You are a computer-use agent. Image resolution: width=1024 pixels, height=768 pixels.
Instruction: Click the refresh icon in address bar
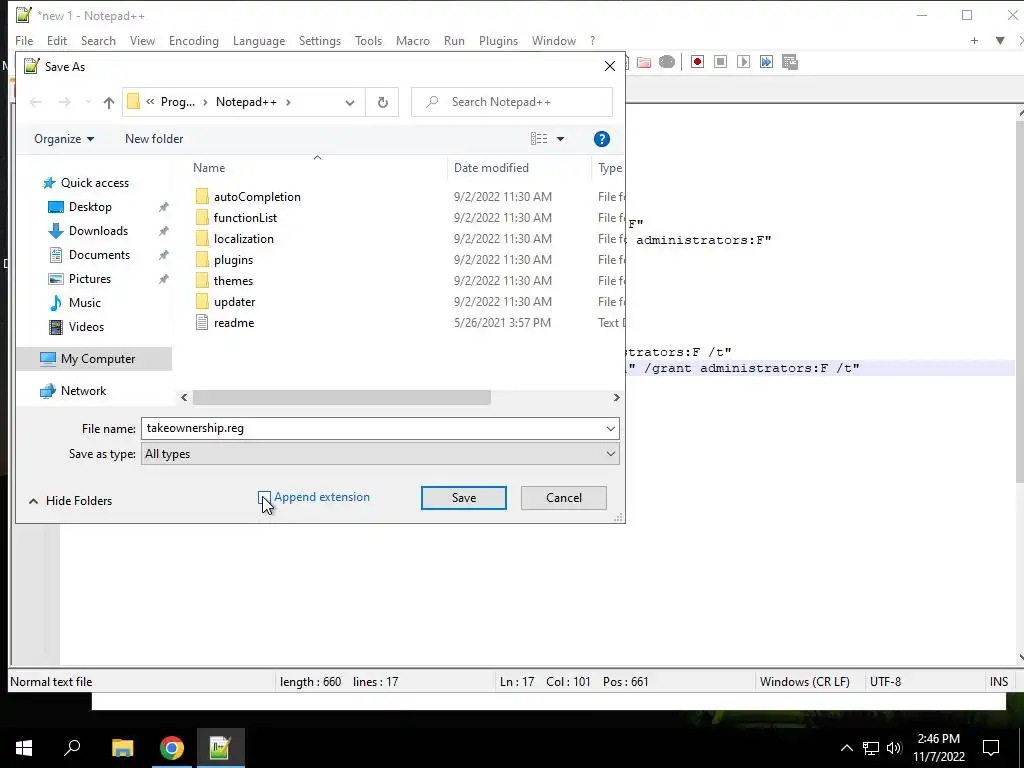pyautogui.click(x=383, y=102)
